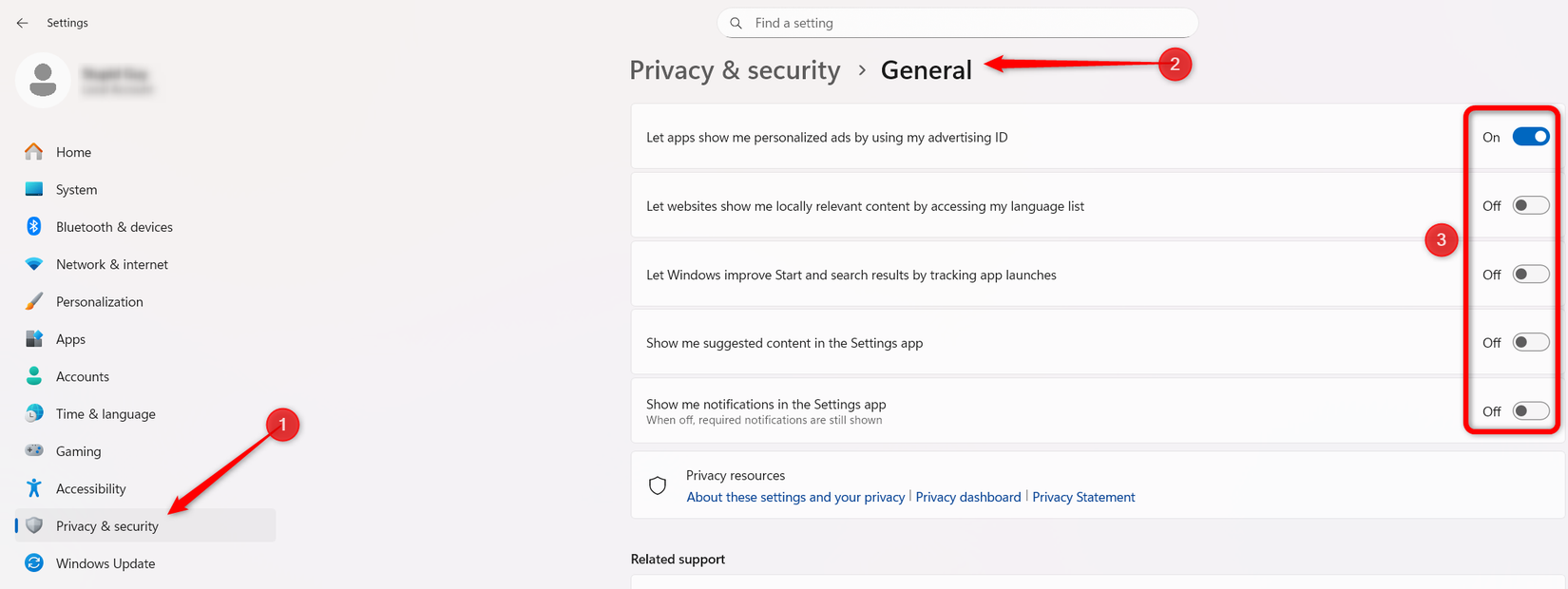View the Privacy Statement
The width and height of the screenshot is (1568, 589).
tap(1082, 496)
